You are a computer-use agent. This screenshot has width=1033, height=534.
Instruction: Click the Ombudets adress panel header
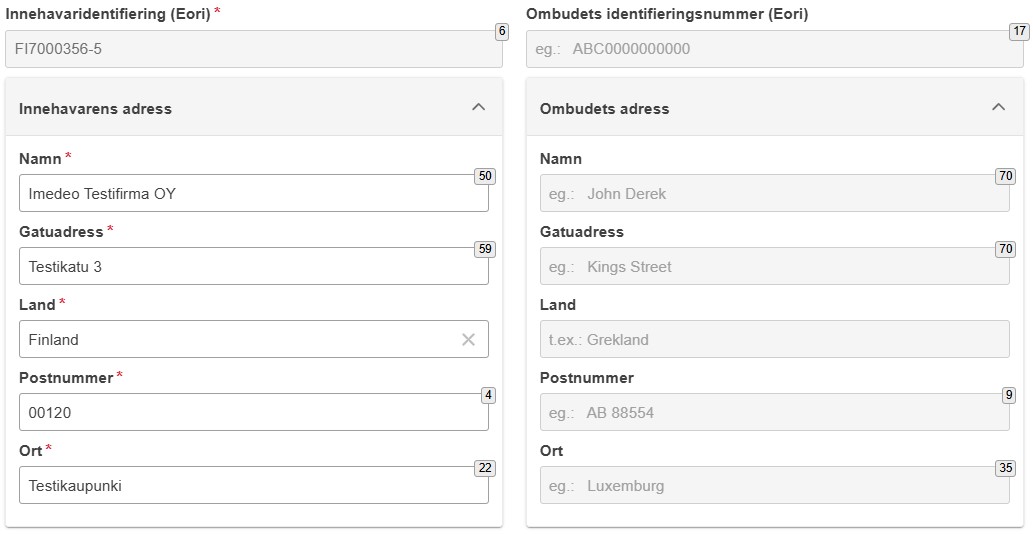(775, 107)
